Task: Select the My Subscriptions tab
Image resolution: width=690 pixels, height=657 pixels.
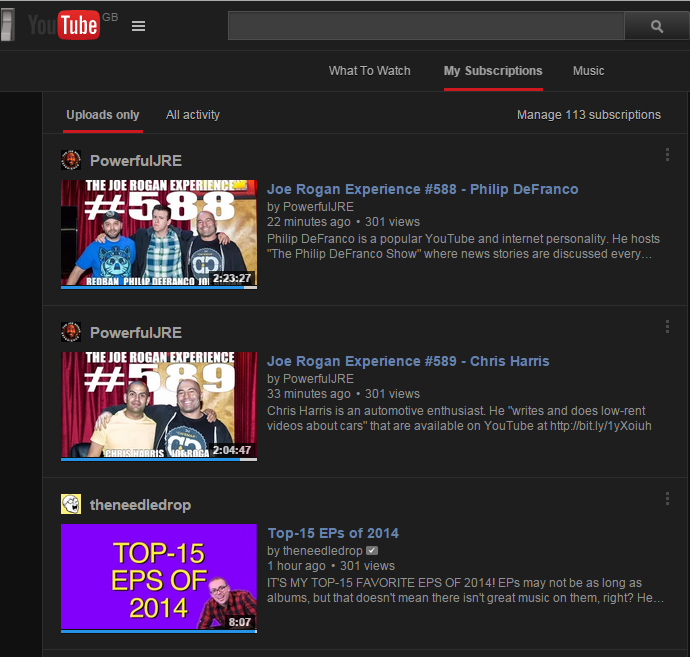Action: pyautogui.click(x=493, y=71)
